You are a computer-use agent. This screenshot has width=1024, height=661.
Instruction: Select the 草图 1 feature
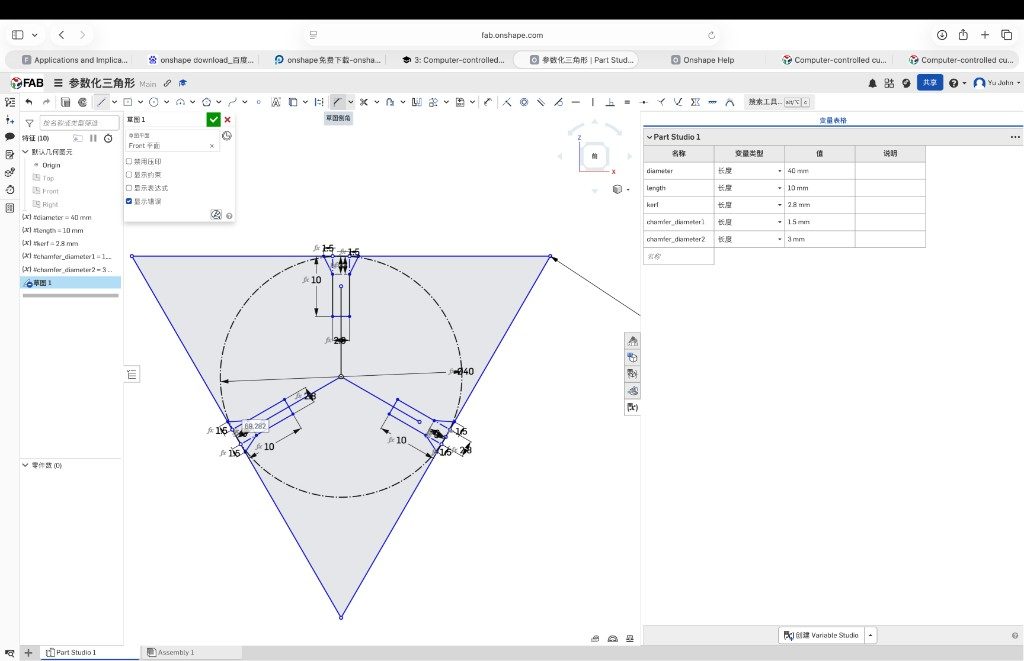point(71,283)
